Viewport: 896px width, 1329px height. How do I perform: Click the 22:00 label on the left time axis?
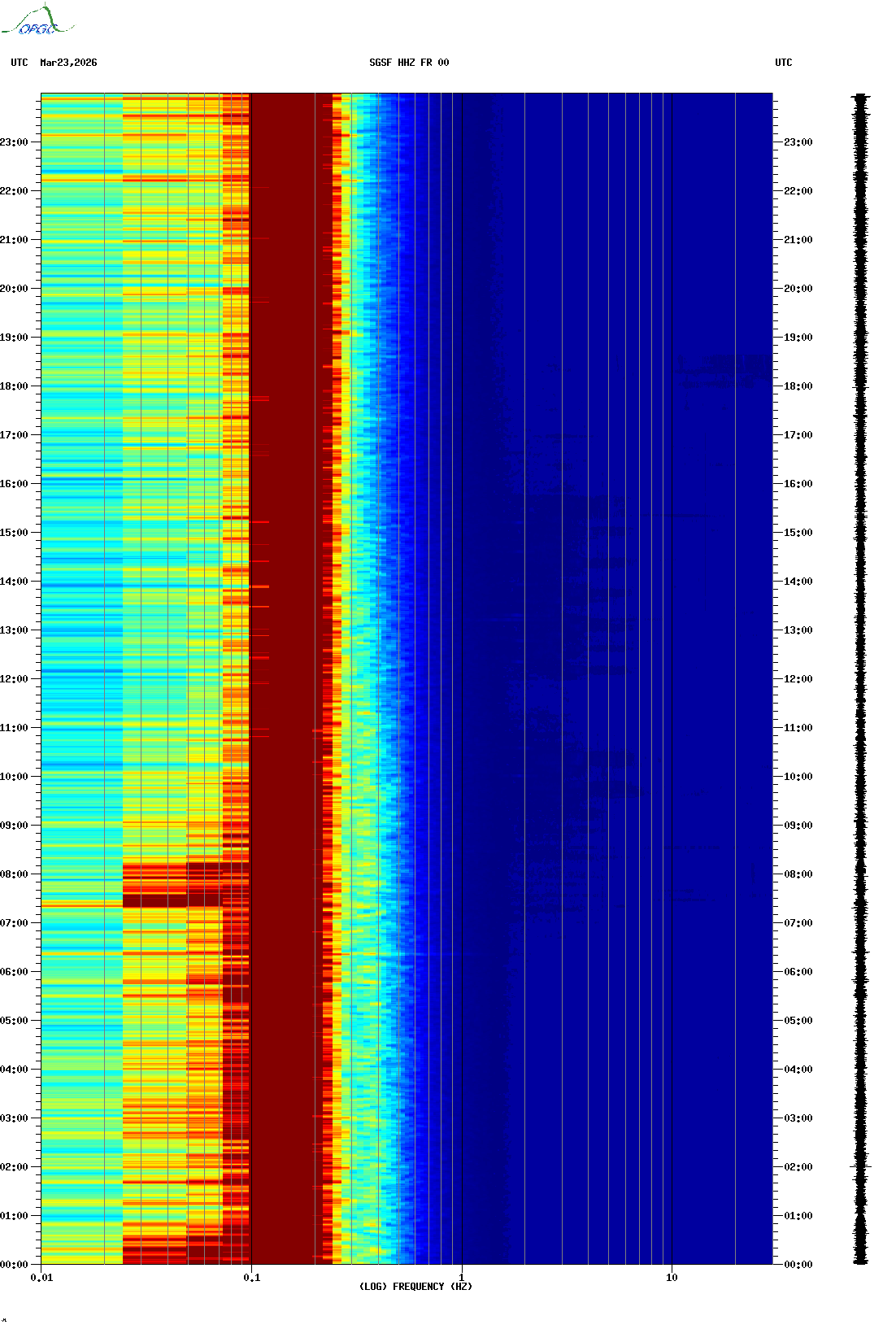(x=14, y=191)
